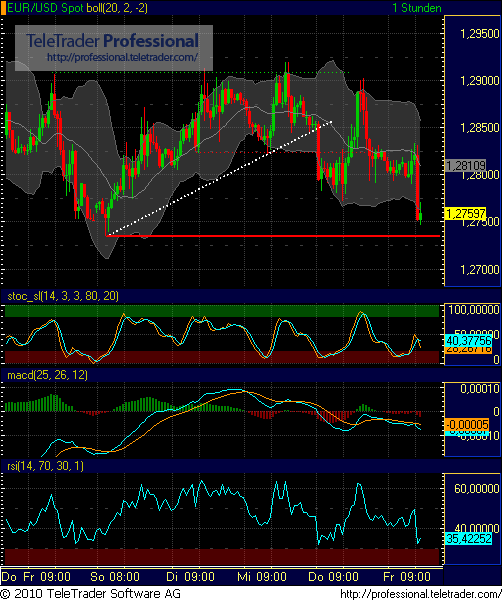
Task: Click the 'macd(25, 26, 12)' indicator label
Action: click(47, 375)
